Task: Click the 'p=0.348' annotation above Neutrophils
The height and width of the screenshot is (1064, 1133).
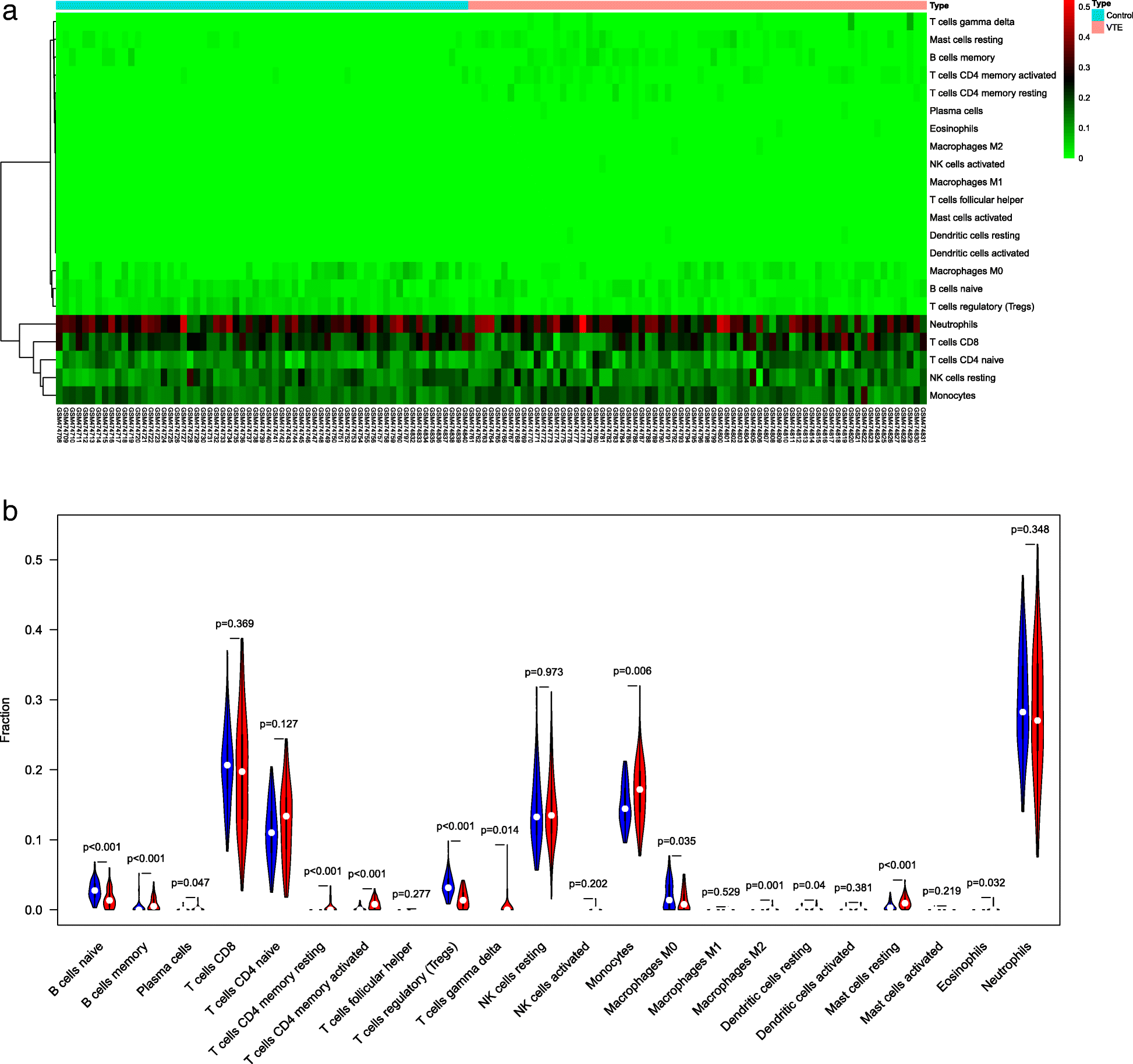Action: pos(1030,530)
